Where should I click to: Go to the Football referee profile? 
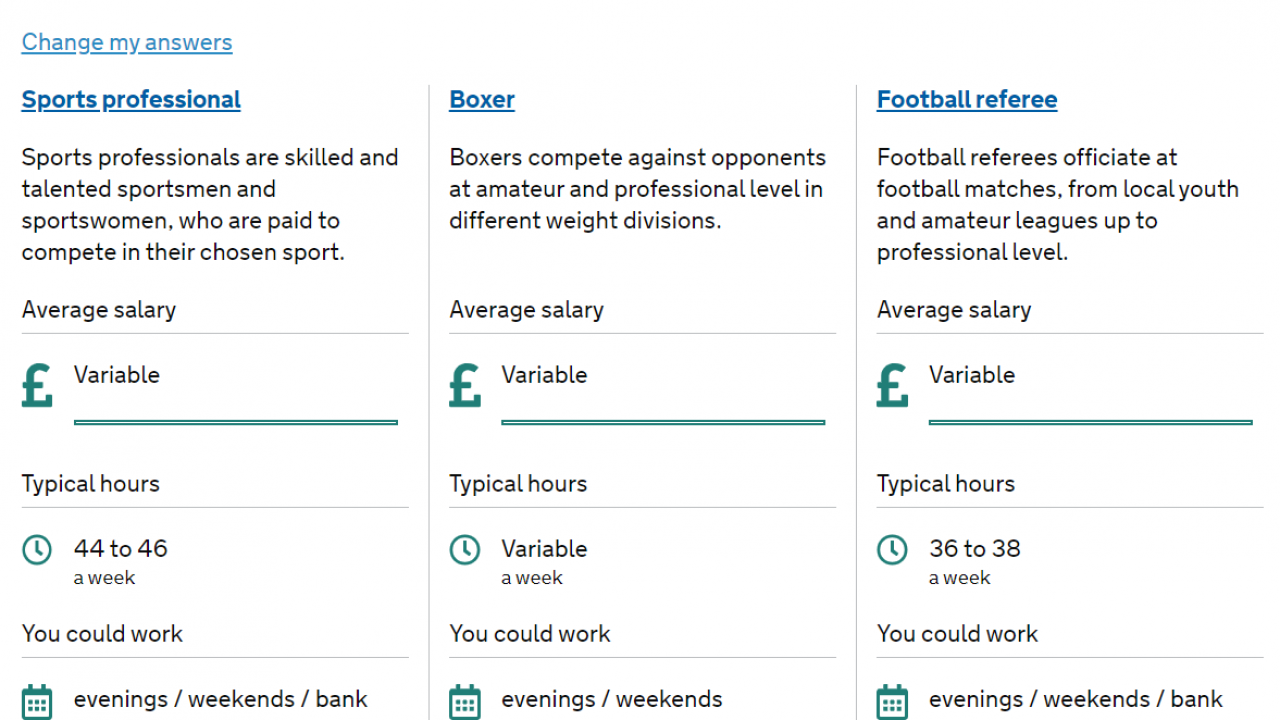click(967, 100)
